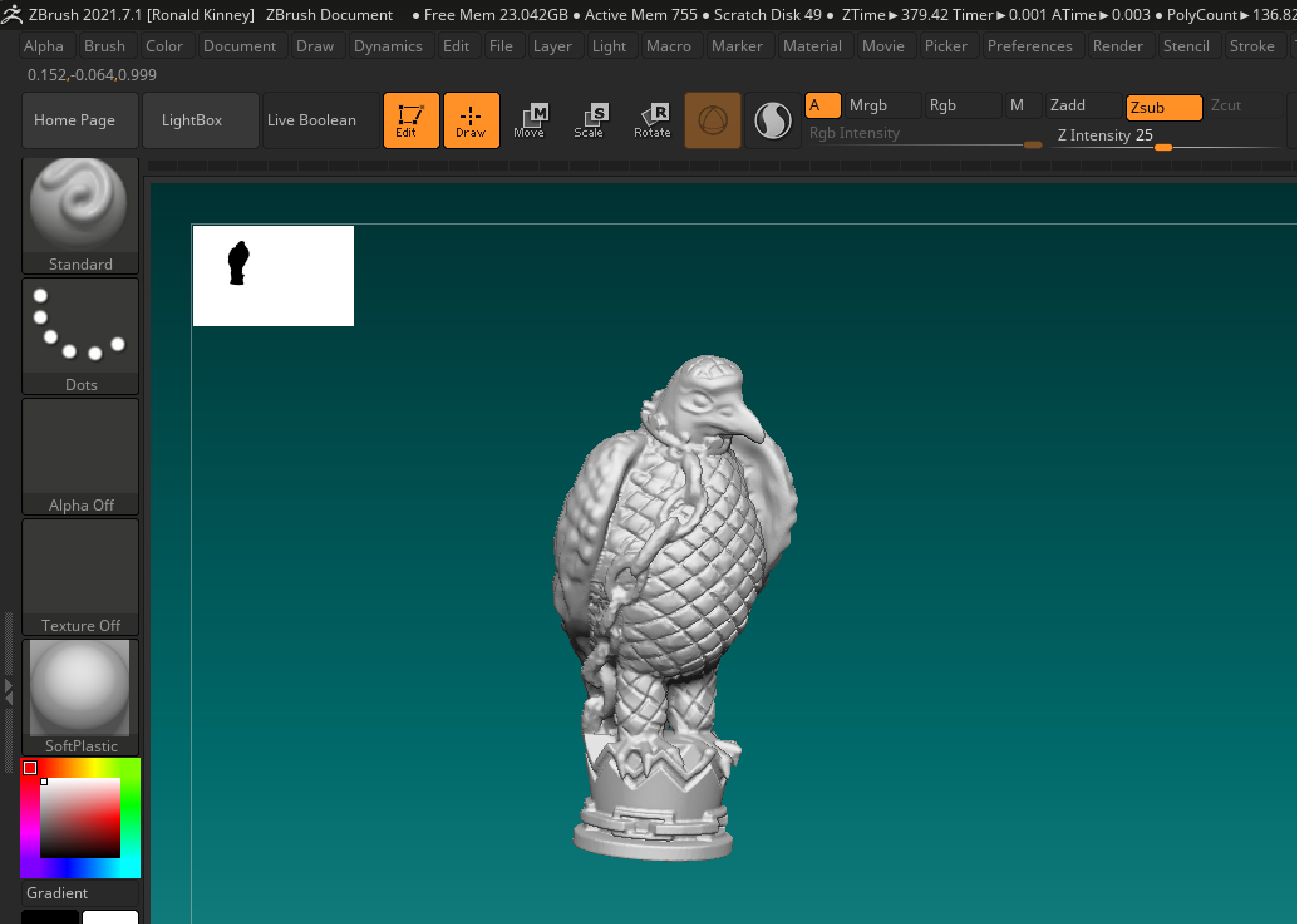Click the Gradient button
This screenshot has height=924, width=1297.
tap(80, 893)
